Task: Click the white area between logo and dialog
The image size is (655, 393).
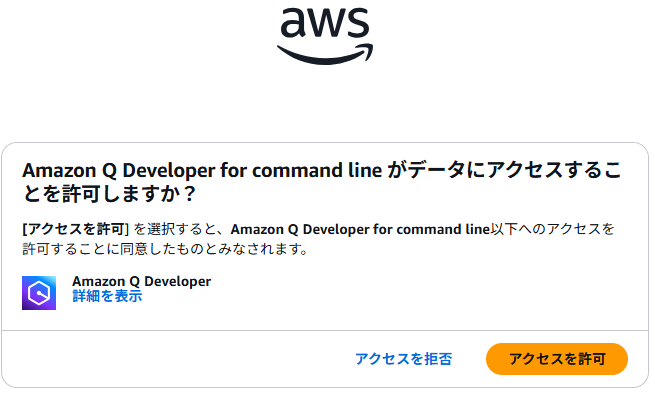Action: [325, 104]
